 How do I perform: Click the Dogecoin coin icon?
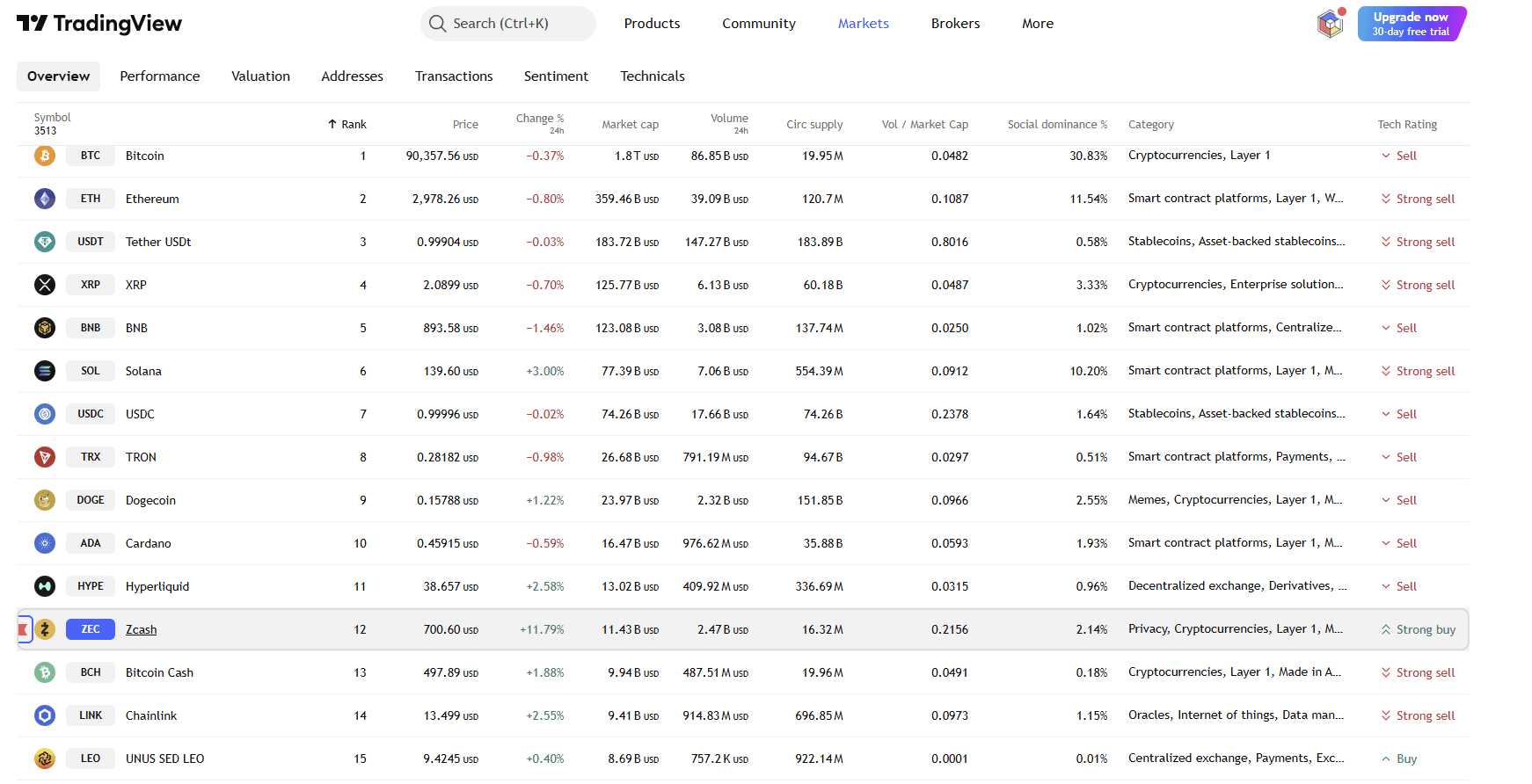pos(45,500)
